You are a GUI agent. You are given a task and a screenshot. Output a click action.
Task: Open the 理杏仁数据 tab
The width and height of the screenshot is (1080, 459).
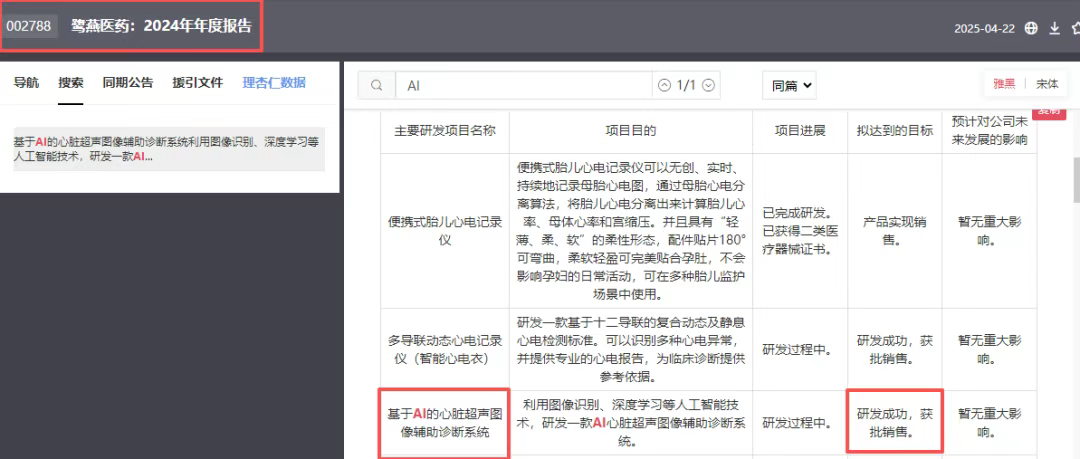pyautogui.click(x=274, y=83)
